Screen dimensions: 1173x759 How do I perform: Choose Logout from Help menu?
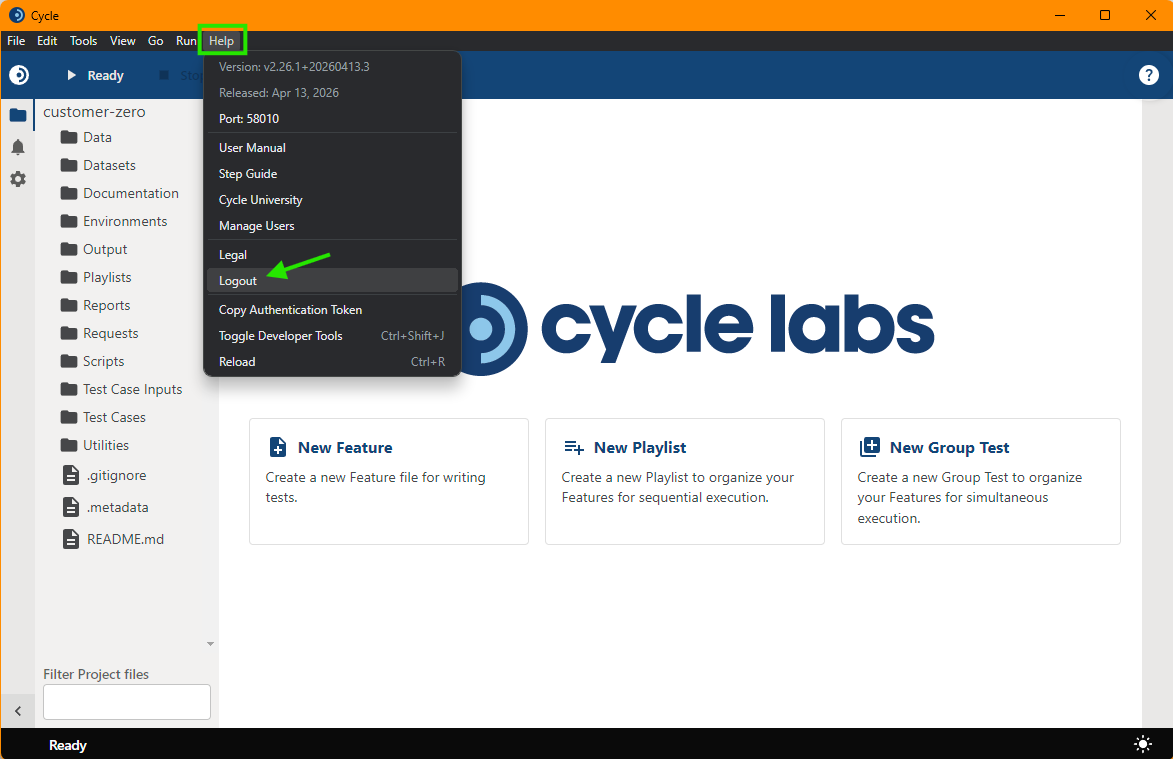pyautogui.click(x=332, y=280)
